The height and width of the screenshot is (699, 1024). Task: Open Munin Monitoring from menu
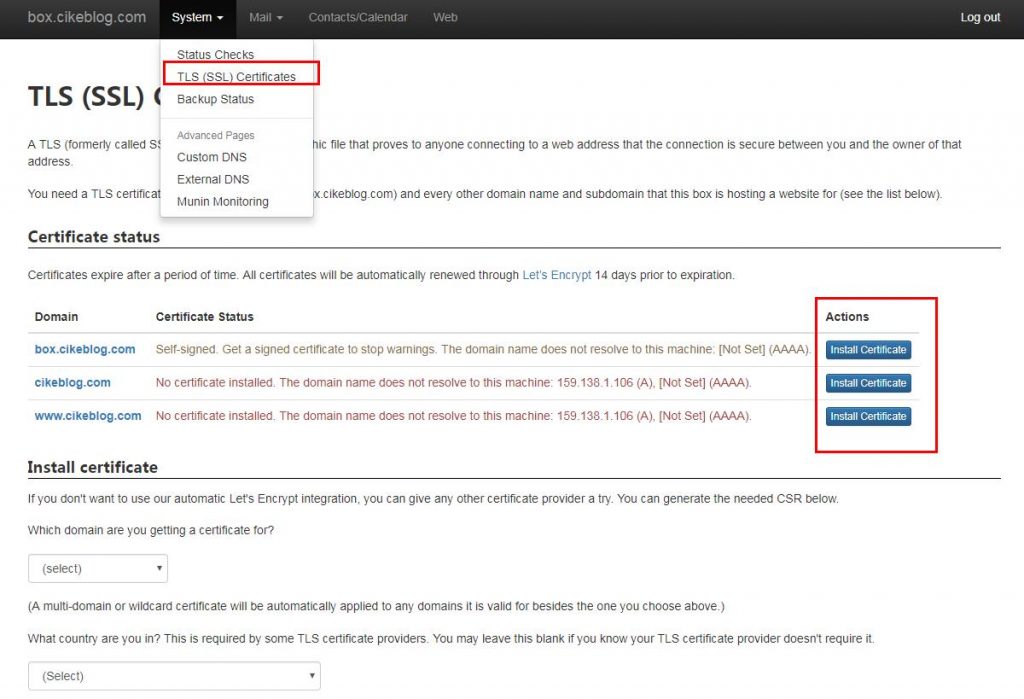(x=222, y=201)
